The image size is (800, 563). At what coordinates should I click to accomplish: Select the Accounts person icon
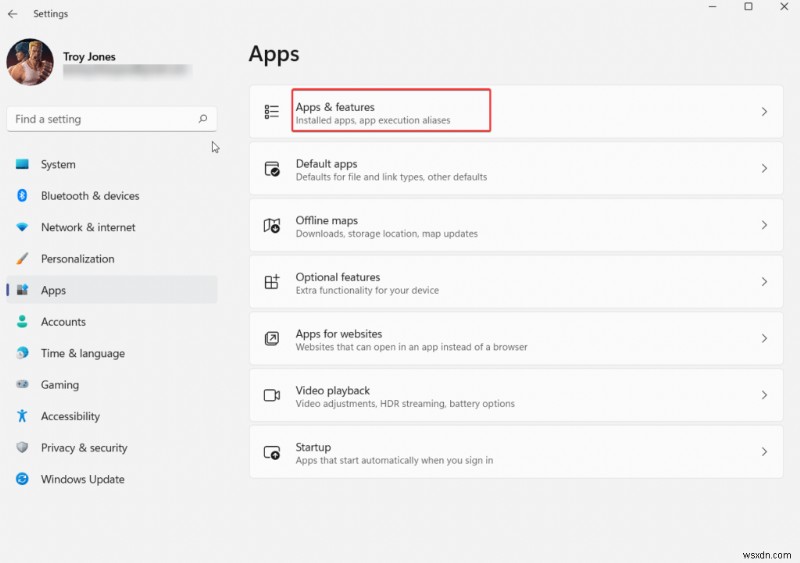point(22,322)
